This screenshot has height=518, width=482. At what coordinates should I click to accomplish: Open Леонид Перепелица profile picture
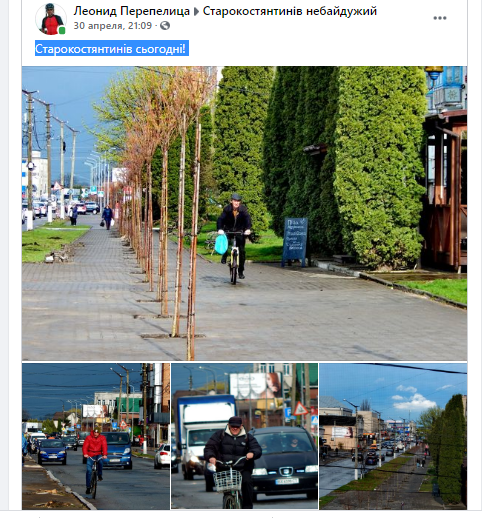[x=51, y=19]
